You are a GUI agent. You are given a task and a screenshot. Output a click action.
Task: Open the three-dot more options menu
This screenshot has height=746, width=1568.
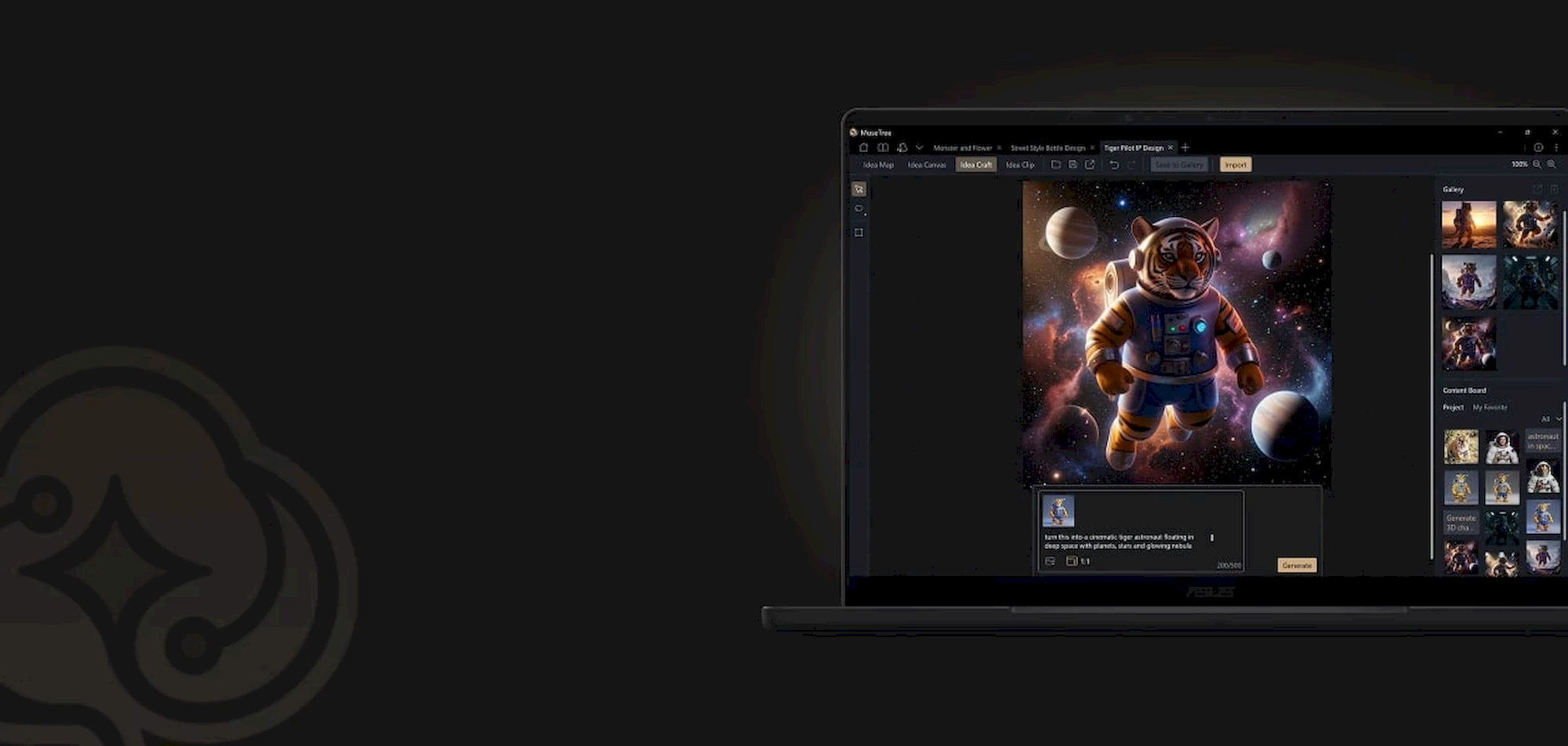click(1556, 147)
